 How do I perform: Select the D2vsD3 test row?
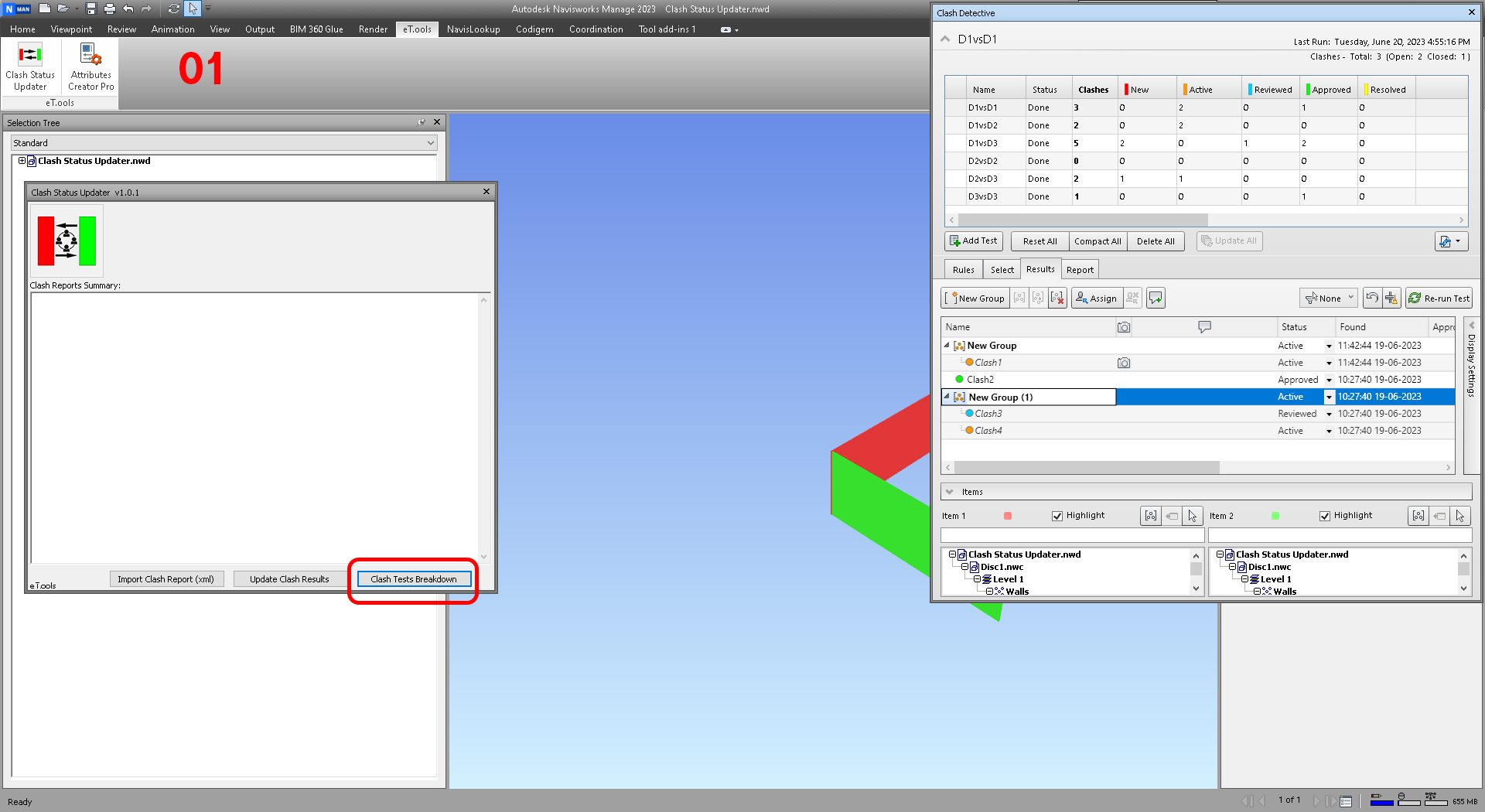tap(1206, 179)
